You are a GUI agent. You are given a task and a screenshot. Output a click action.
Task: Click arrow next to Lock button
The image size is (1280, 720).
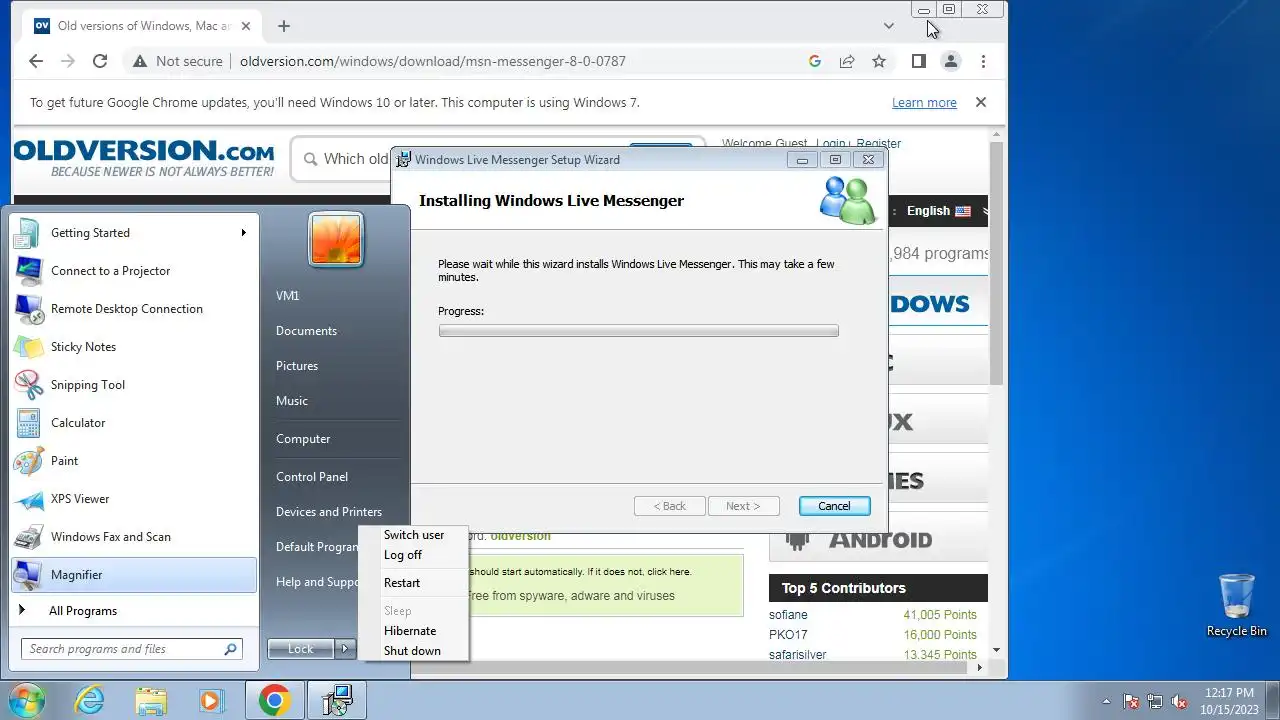coord(345,649)
